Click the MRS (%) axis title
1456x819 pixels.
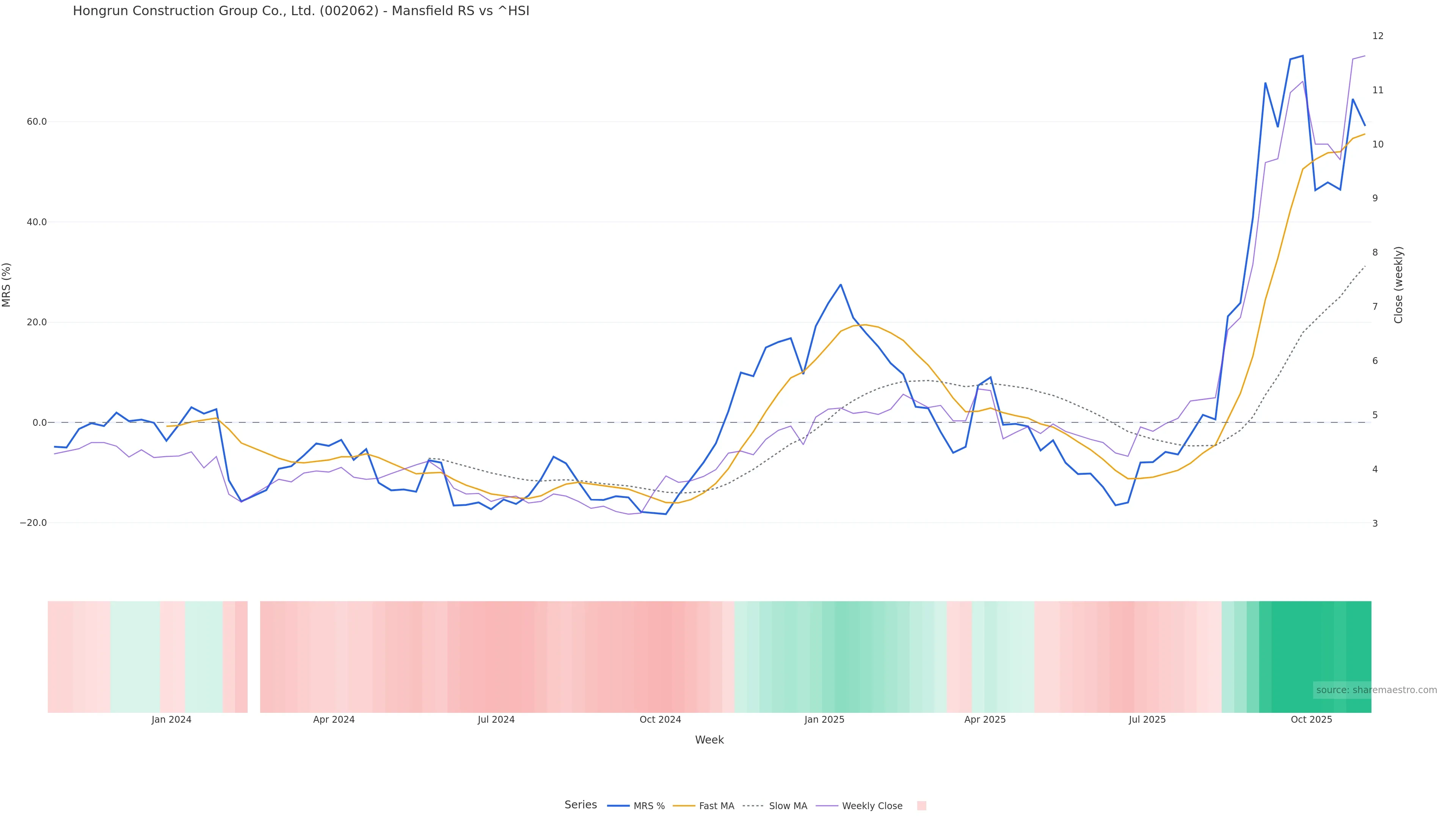point(7,285)
